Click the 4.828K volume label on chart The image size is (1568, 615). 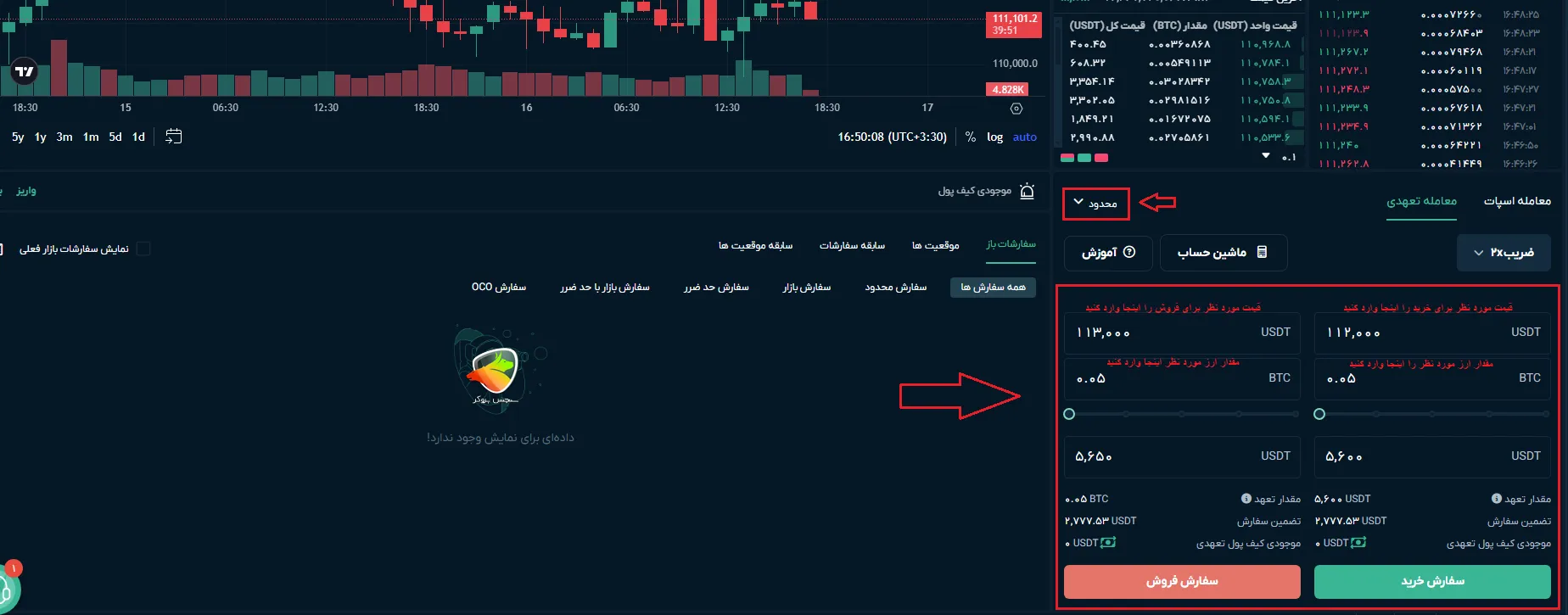(1008, 89)
